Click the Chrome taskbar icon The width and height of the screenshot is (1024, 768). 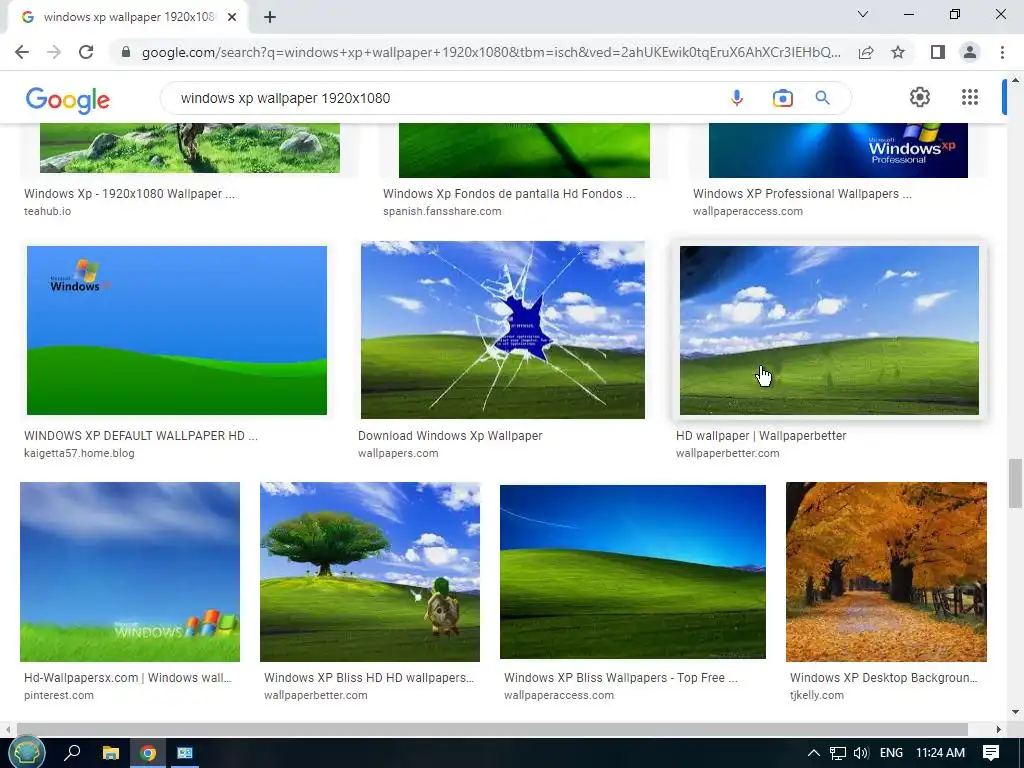point(148,753)
